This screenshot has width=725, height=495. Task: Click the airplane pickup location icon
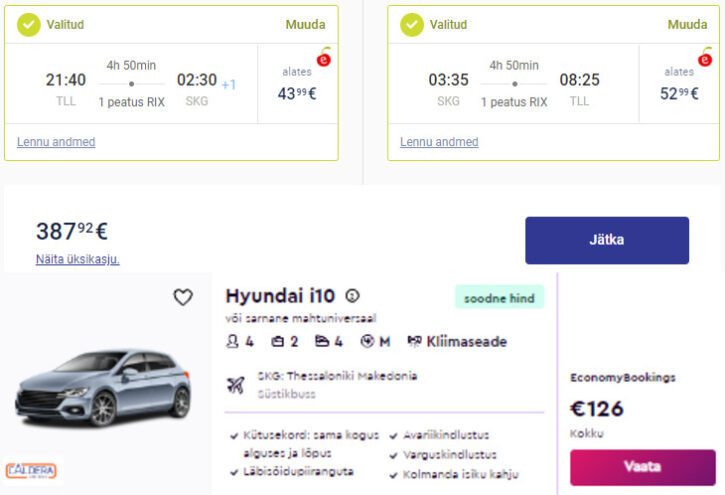(x=236, y=386)
